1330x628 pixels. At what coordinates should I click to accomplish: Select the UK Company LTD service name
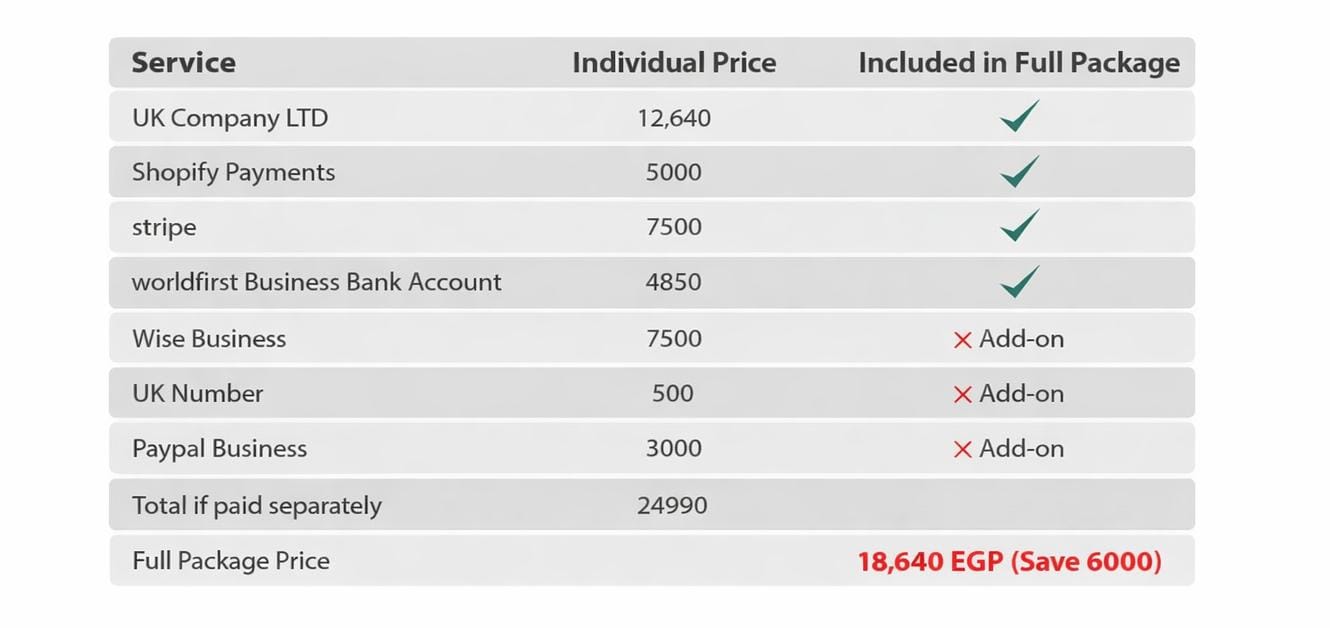coord(230,118)
